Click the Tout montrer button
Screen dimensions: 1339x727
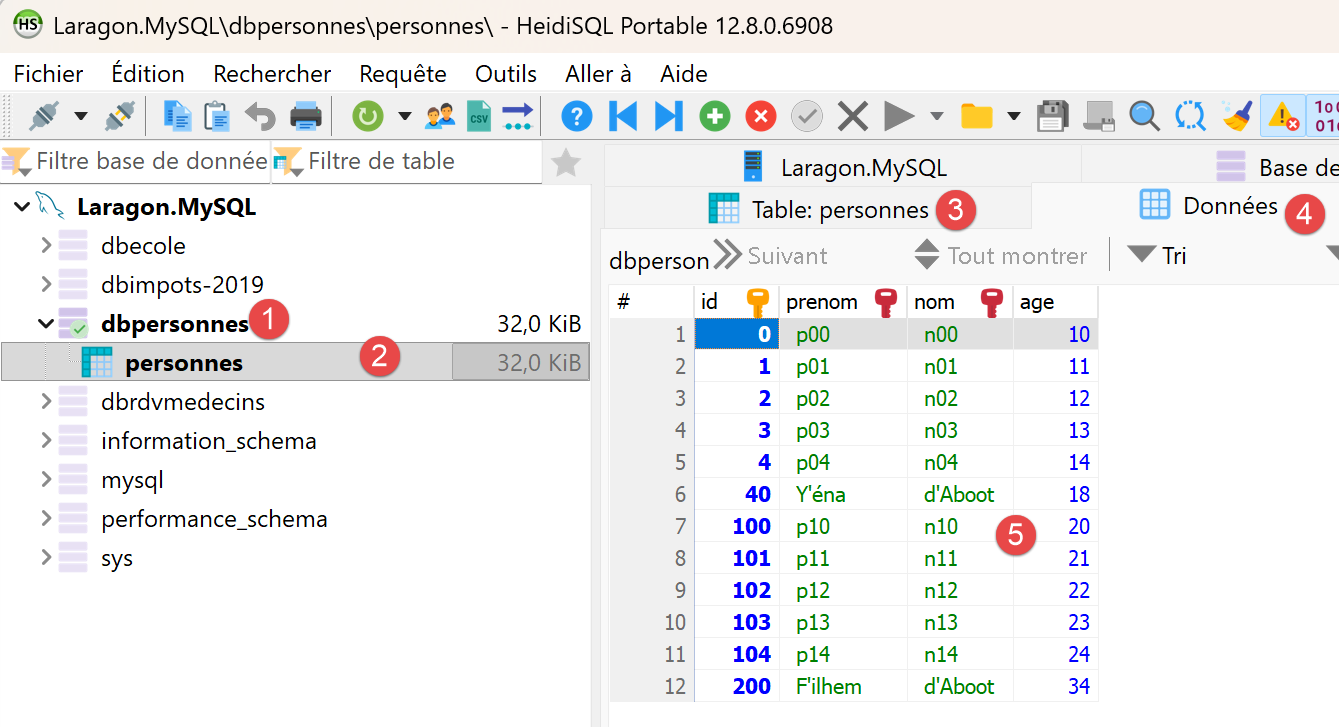(1000, 256)
